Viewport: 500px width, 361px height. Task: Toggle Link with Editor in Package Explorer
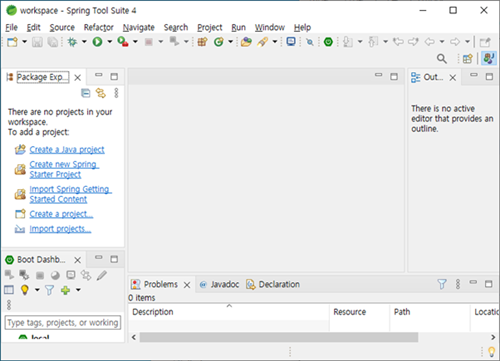click(101, 93)
